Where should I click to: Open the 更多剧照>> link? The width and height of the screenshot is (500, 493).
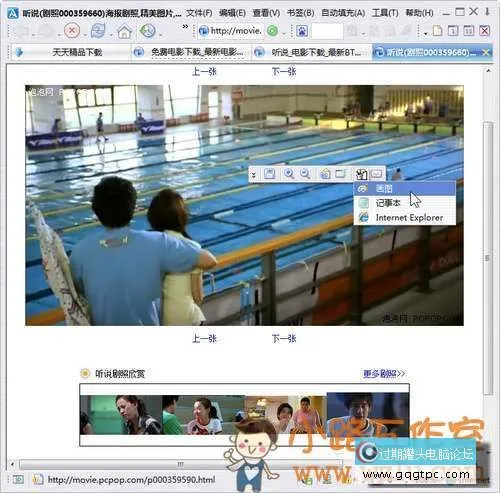384,374
